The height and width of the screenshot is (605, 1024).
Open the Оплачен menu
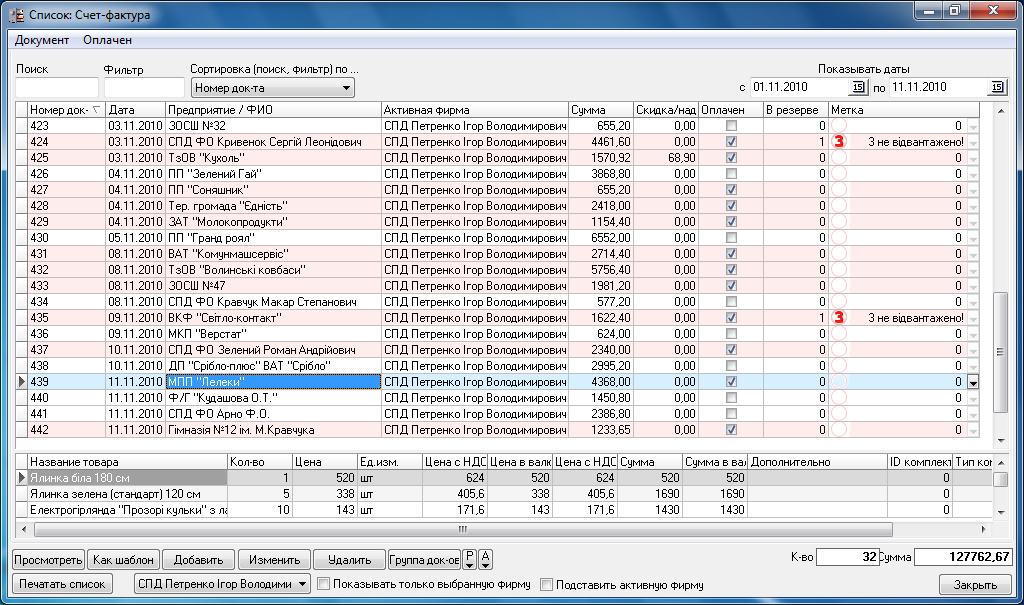[x=107, y=40]
